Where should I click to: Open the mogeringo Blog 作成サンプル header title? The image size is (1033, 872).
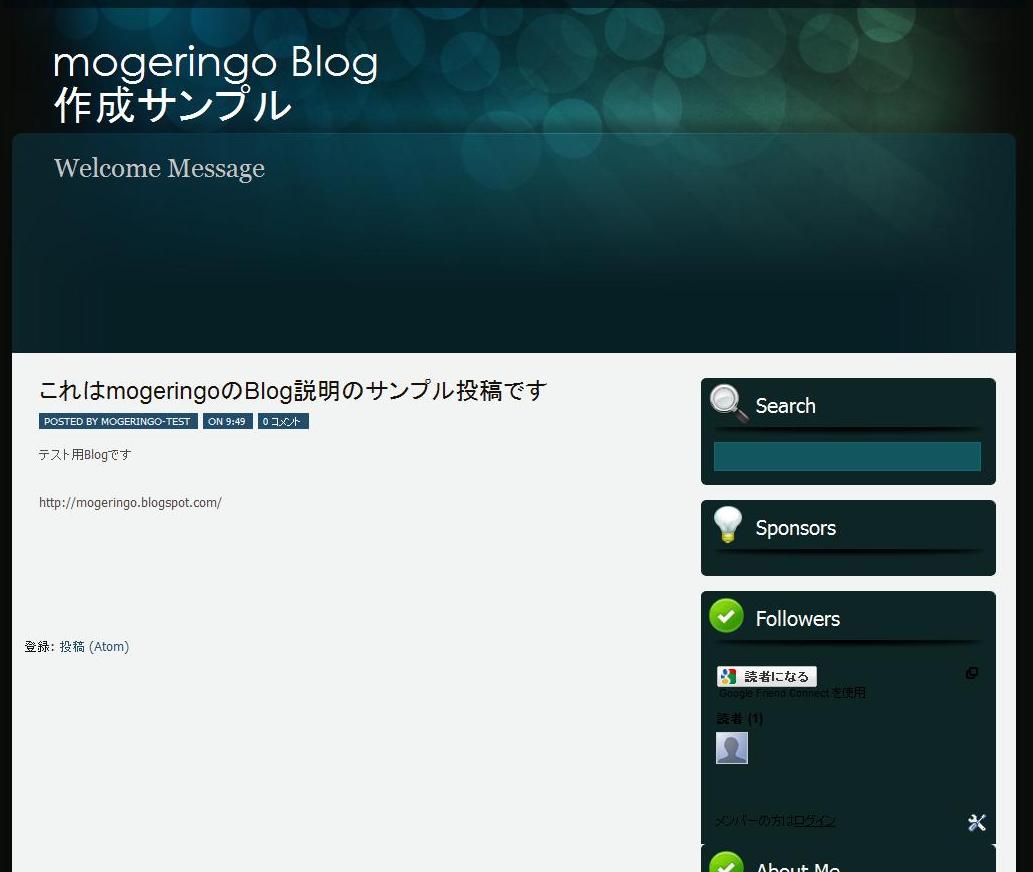tap(215, 84)
